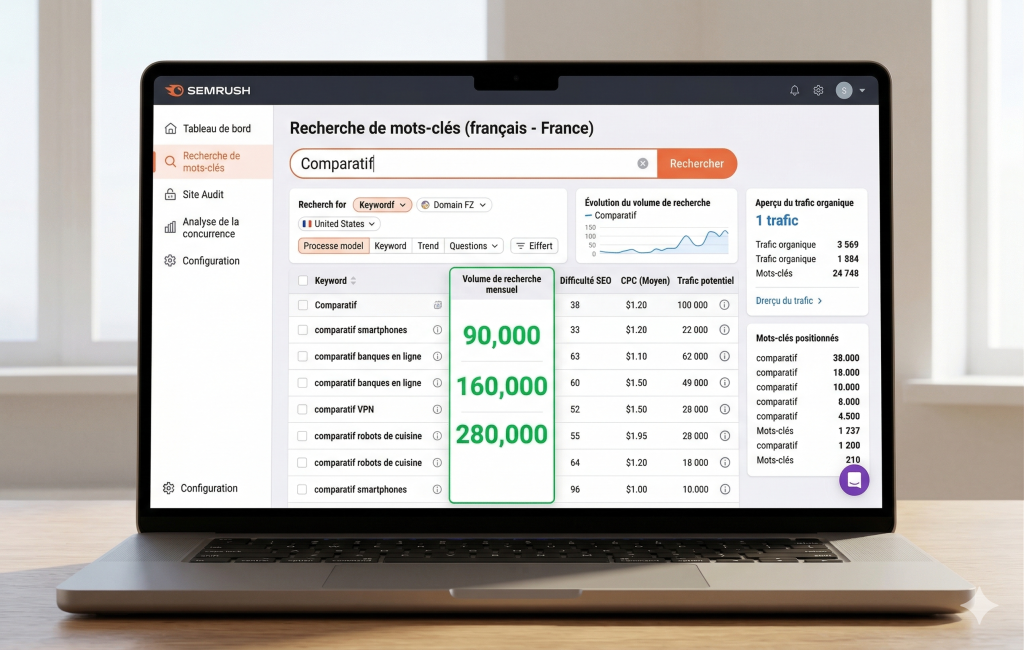
Task: Select Recherche de mots-clés in sidebar
Action: pyautogui.click(x=213, y=161)
